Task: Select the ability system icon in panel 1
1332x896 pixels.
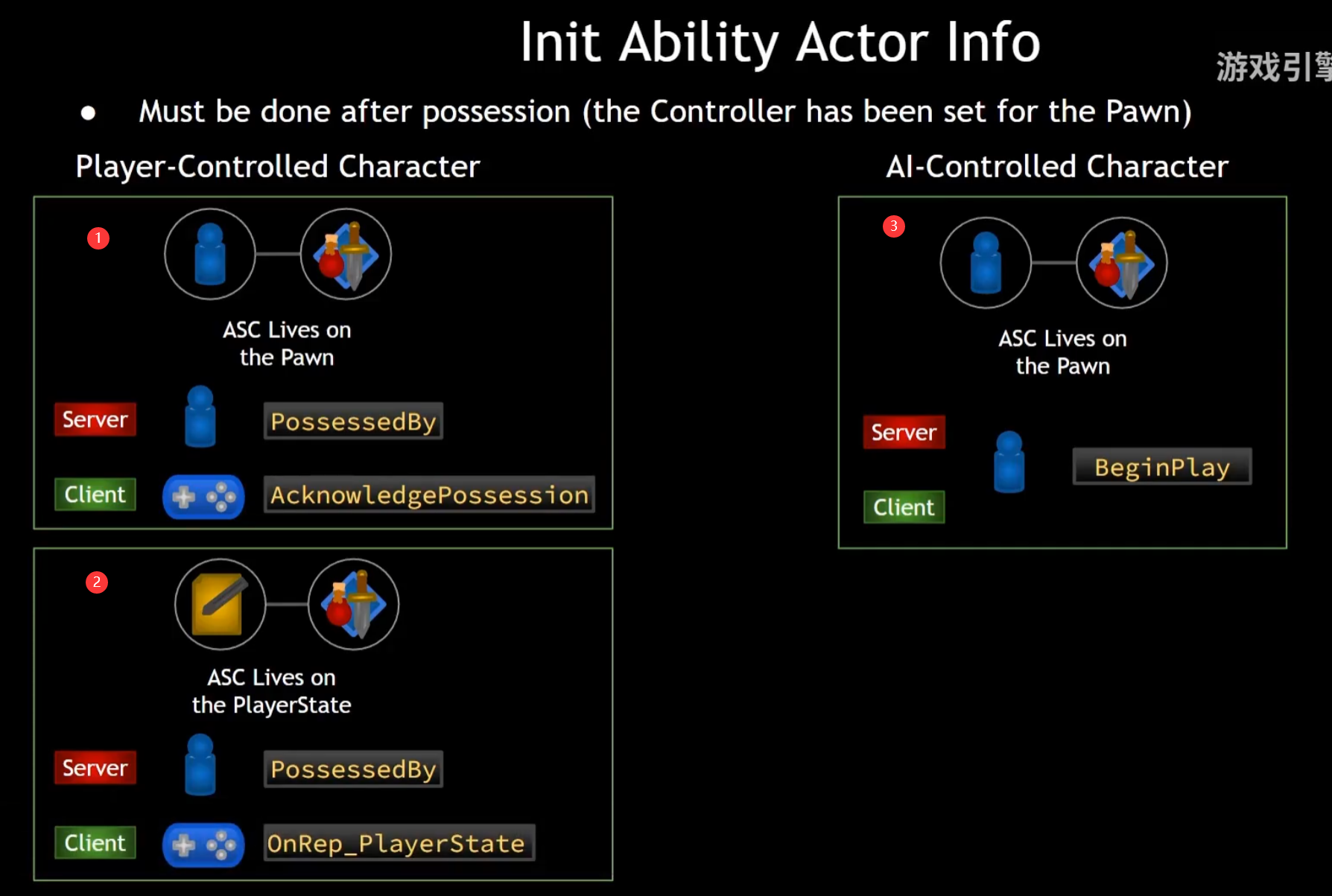Action: click(346, 254)
